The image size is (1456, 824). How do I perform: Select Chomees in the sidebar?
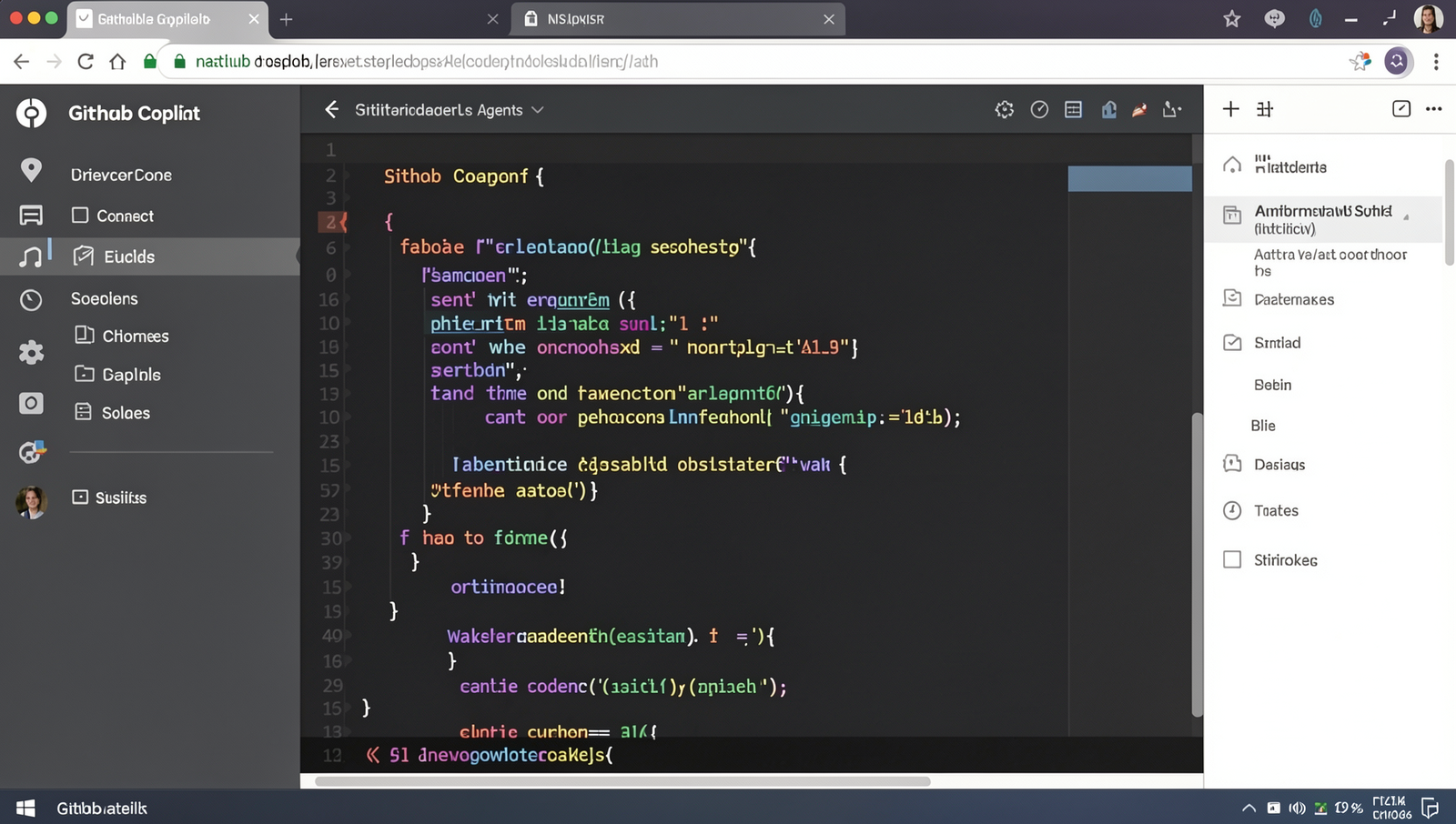[x=136, y=336]
